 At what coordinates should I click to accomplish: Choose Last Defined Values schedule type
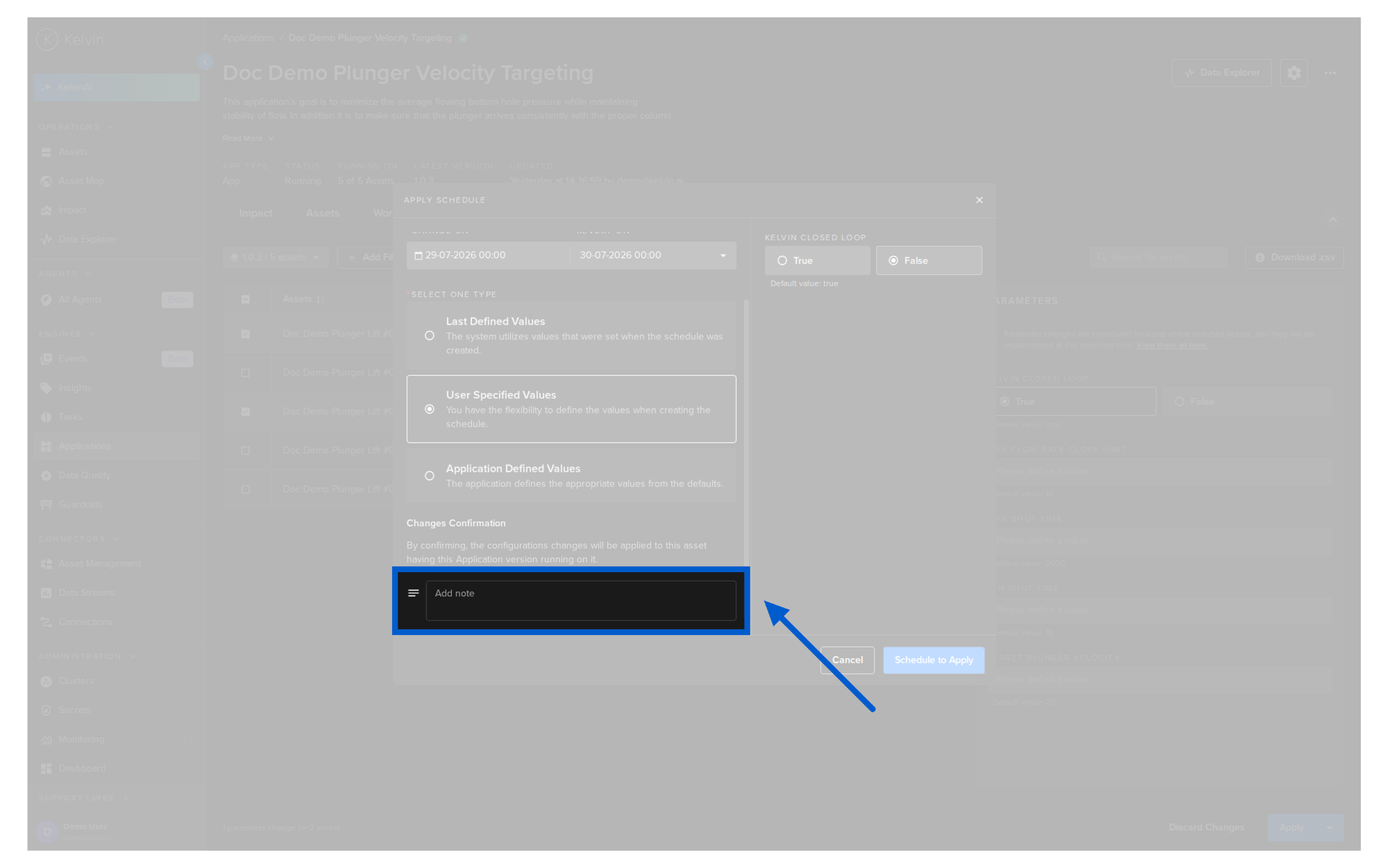pyautogui.click(x=572, y=336)
